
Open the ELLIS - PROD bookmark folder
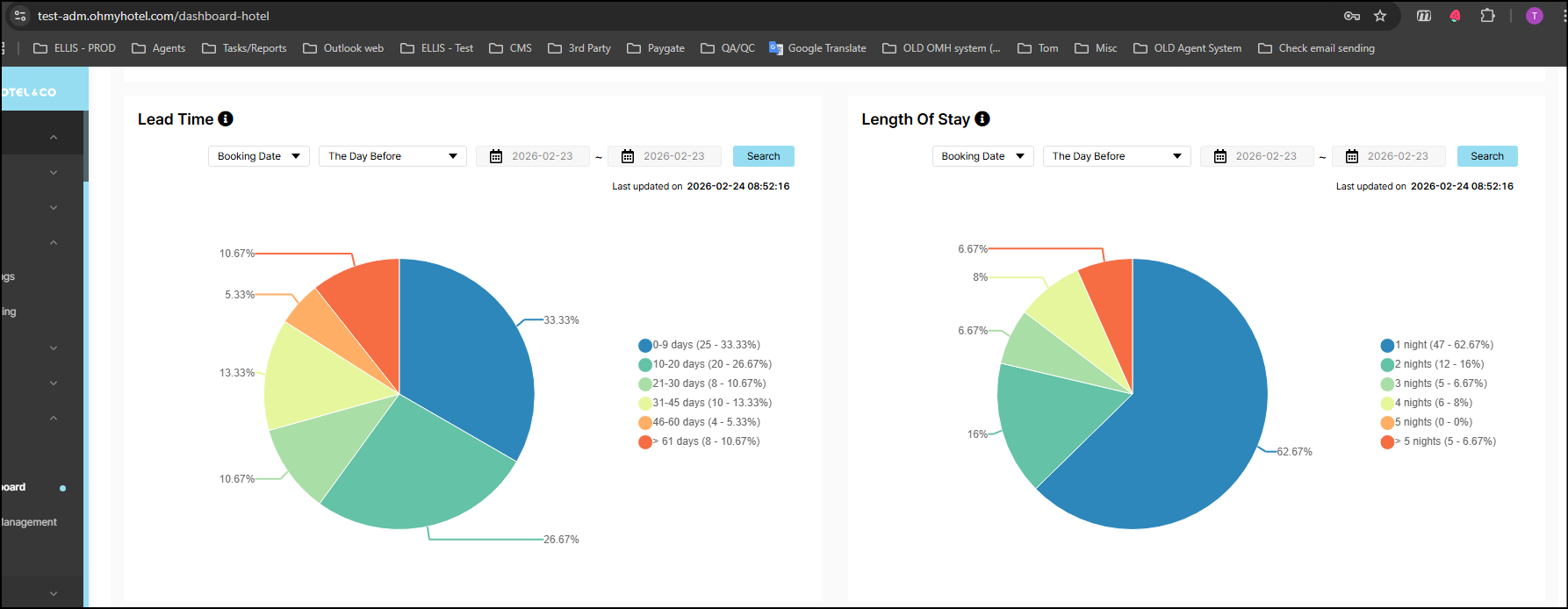75,48
